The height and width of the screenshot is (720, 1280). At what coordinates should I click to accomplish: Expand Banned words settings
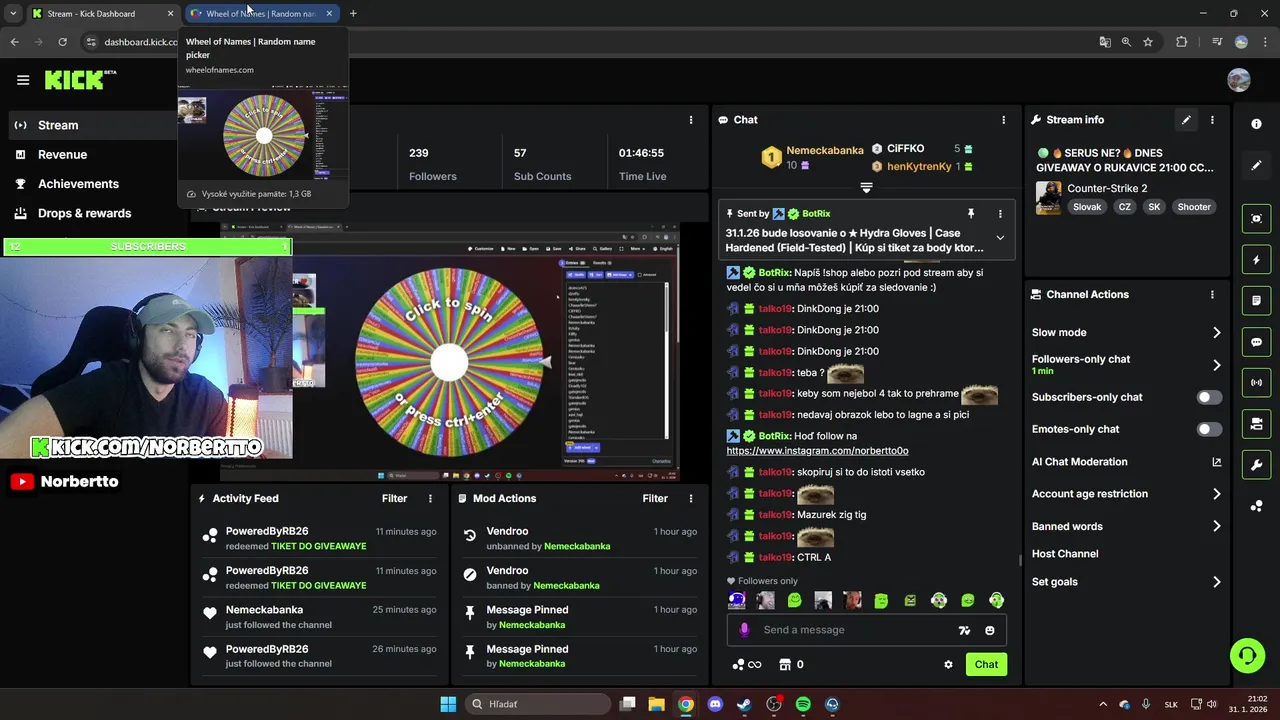click(x=1217, y=526)
